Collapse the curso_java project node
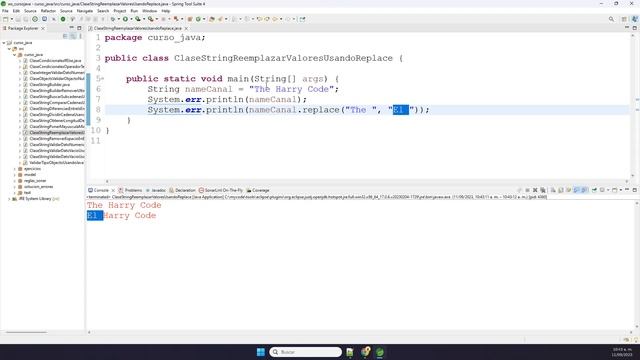This screenshot has width=640, height=360. pos(4,42)
